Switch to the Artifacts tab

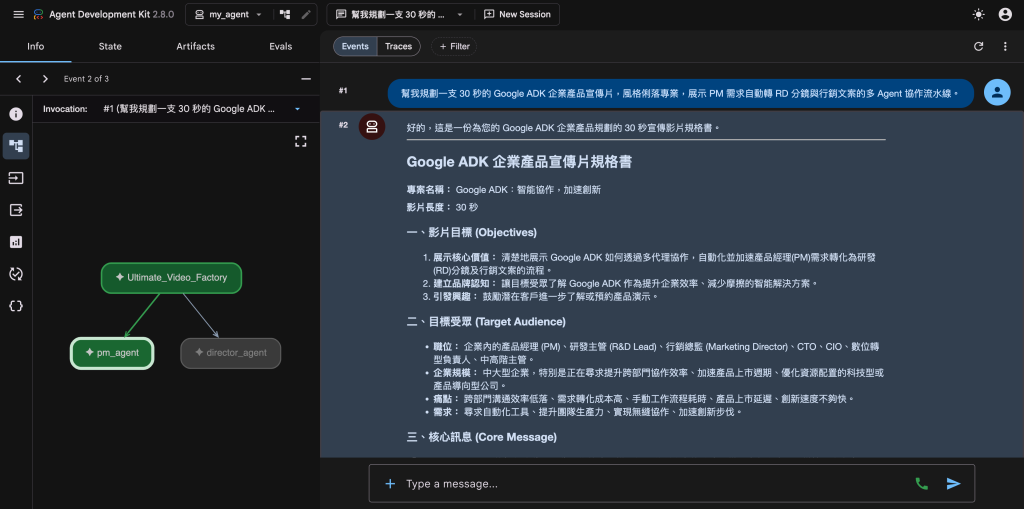(195, 46)
